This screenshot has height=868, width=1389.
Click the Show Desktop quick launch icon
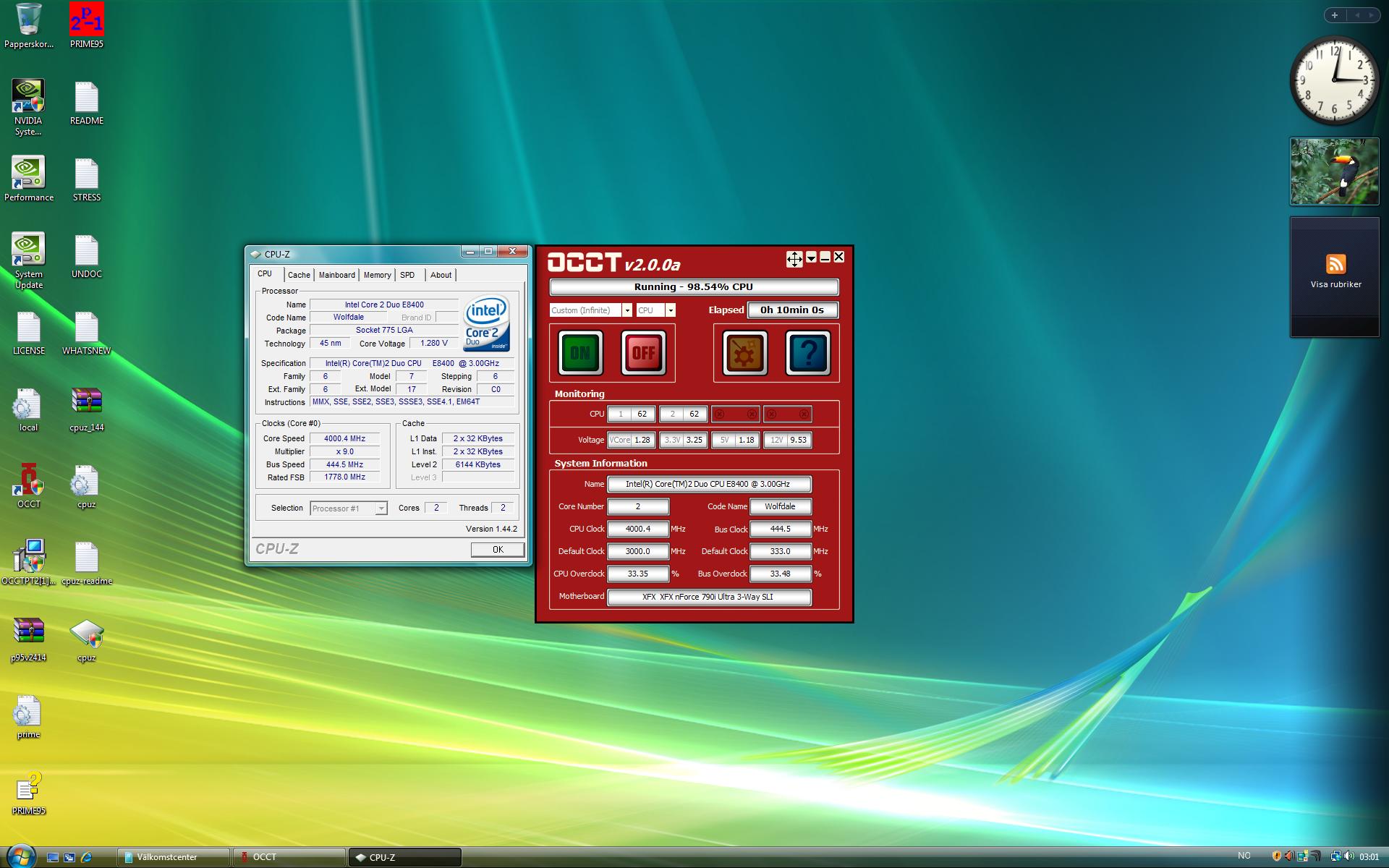click(53, 857)
